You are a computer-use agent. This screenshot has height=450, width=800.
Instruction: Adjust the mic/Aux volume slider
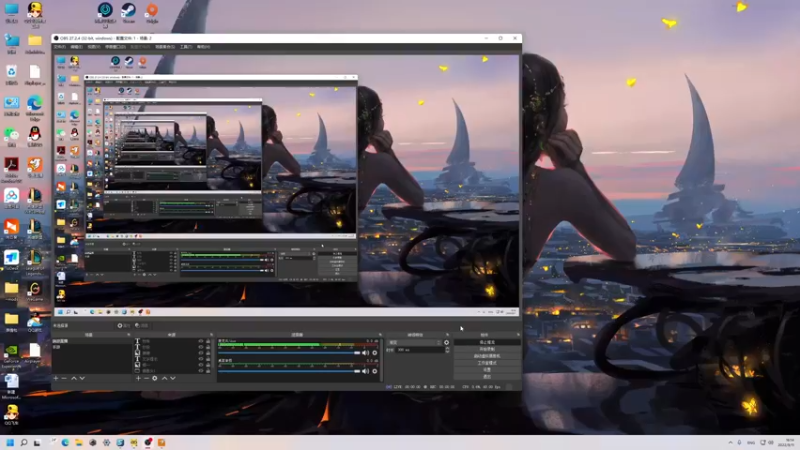click(x=289, y=353)
